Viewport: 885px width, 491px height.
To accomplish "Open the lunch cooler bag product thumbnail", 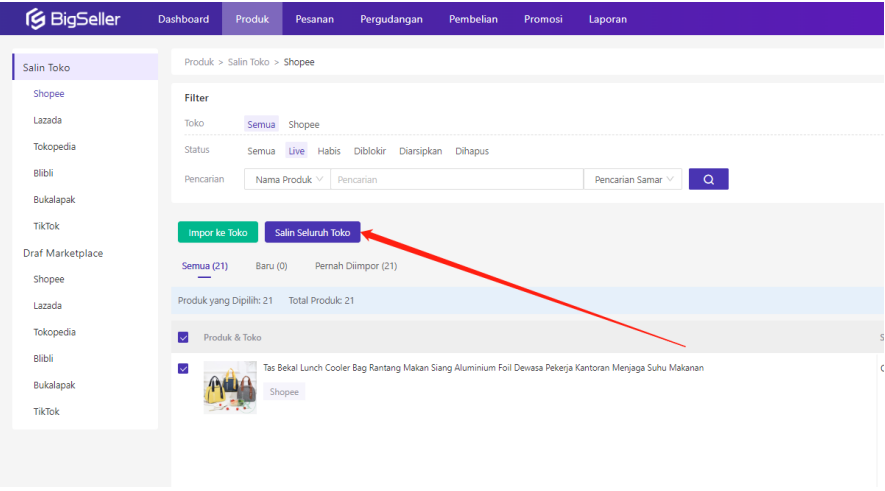I will pyautogui.click(x=230, y=387).
